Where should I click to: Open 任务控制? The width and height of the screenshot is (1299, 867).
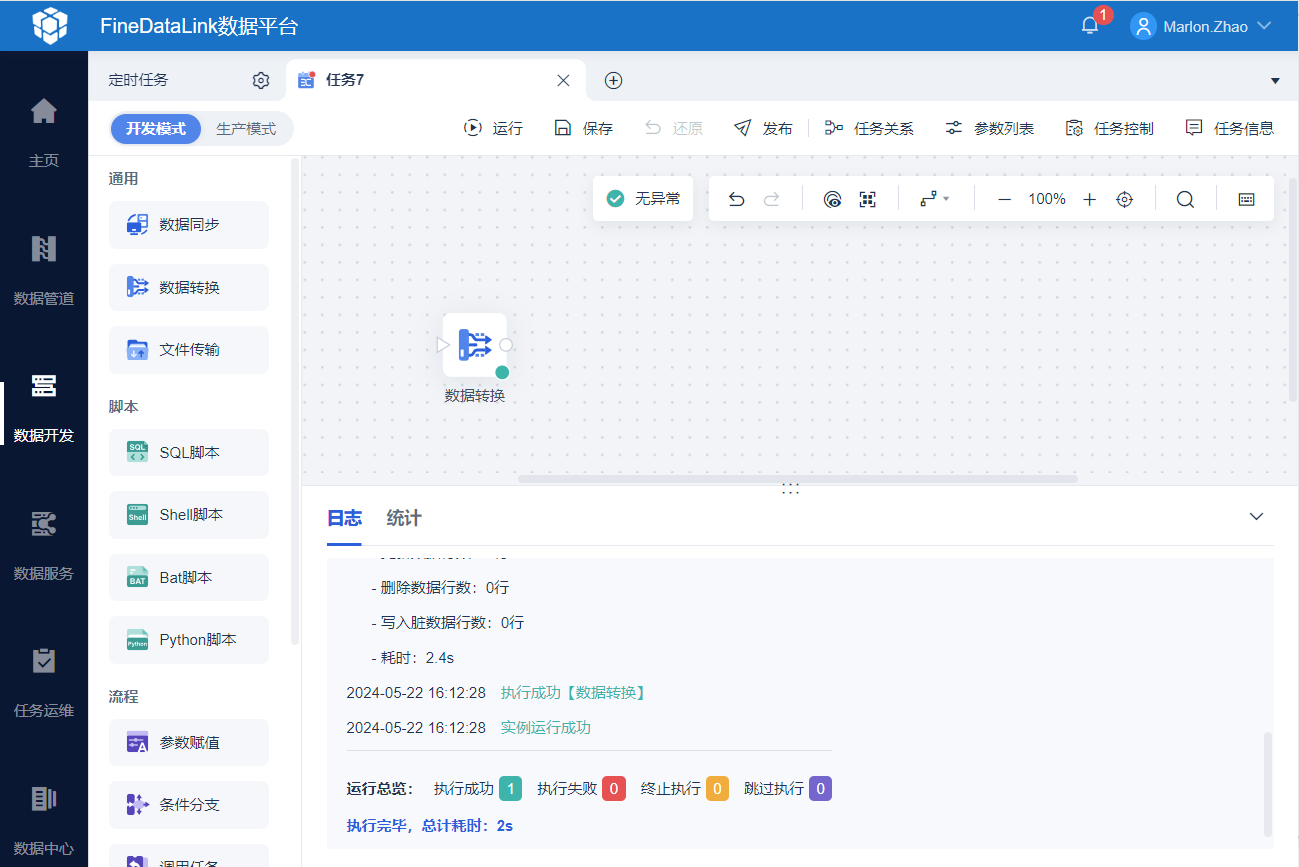click(1109, 128)
